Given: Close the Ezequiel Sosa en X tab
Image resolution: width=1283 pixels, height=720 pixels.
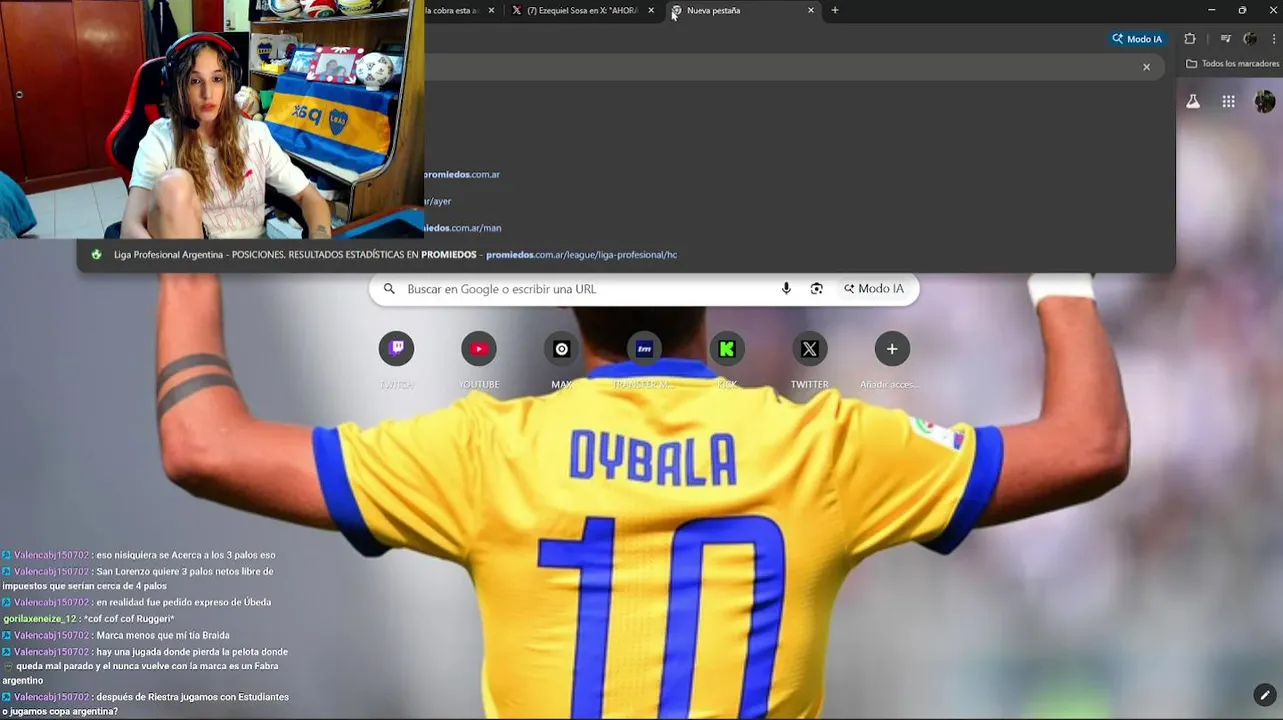Looking at the screenshot, I should point(651,10).
